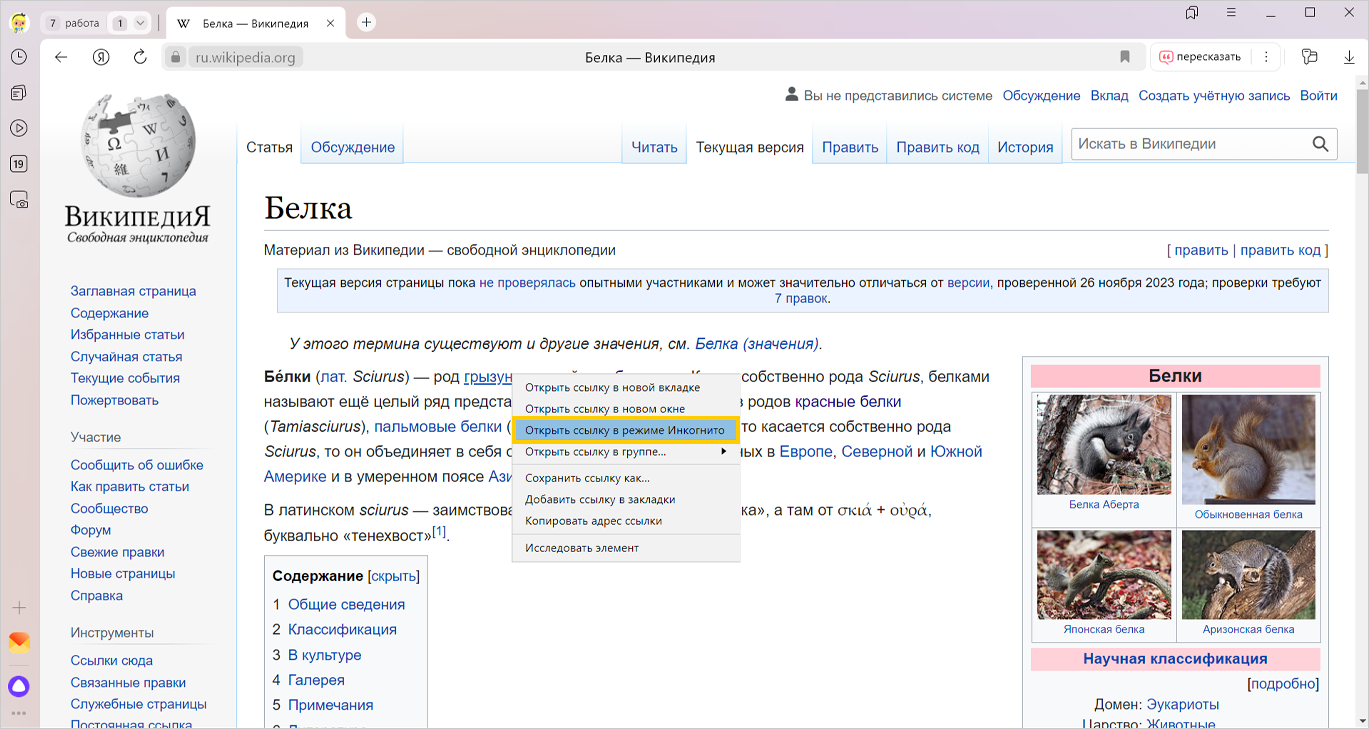Open the История tab

pos(1025,147)
